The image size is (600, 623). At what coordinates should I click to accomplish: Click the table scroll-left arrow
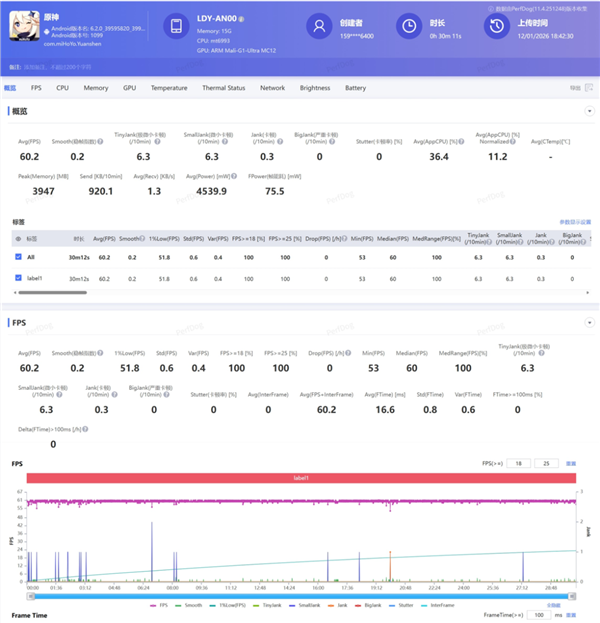click(15, 292)
